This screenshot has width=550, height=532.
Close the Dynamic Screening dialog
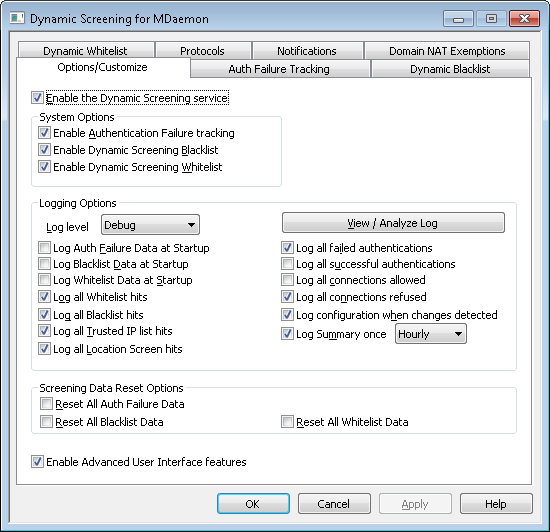pos(524,19)
